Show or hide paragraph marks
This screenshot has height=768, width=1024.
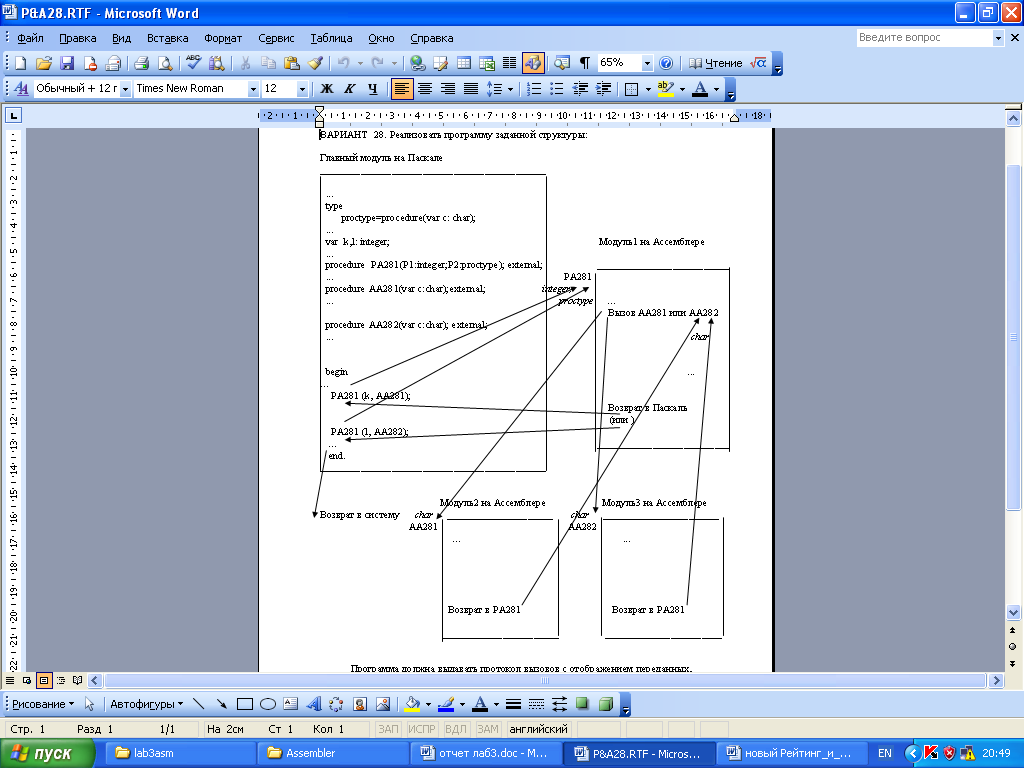(x=584, y=63)
